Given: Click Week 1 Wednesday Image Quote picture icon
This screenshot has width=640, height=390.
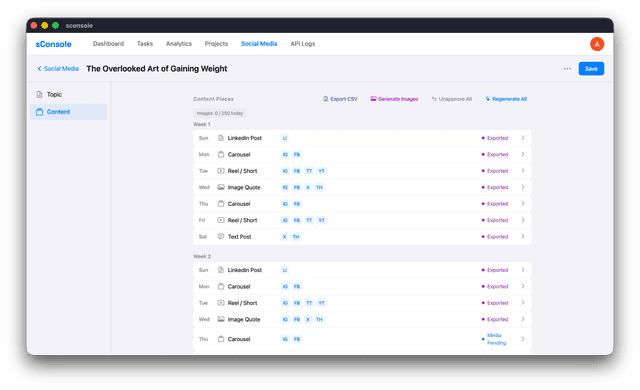Looking at the screenshot, I should (221, 187).
